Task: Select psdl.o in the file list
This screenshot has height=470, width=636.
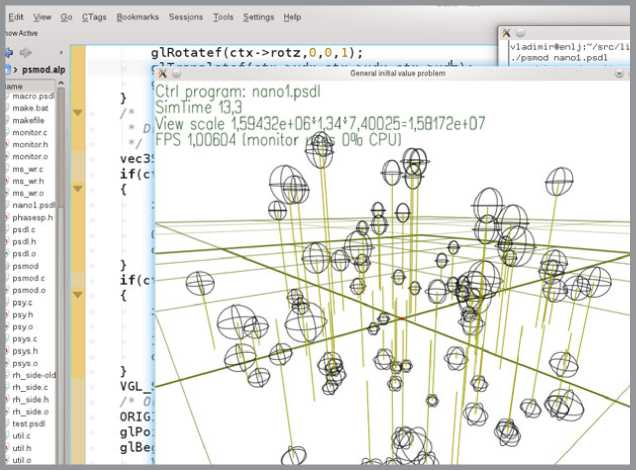Action: tap(24, 254)
